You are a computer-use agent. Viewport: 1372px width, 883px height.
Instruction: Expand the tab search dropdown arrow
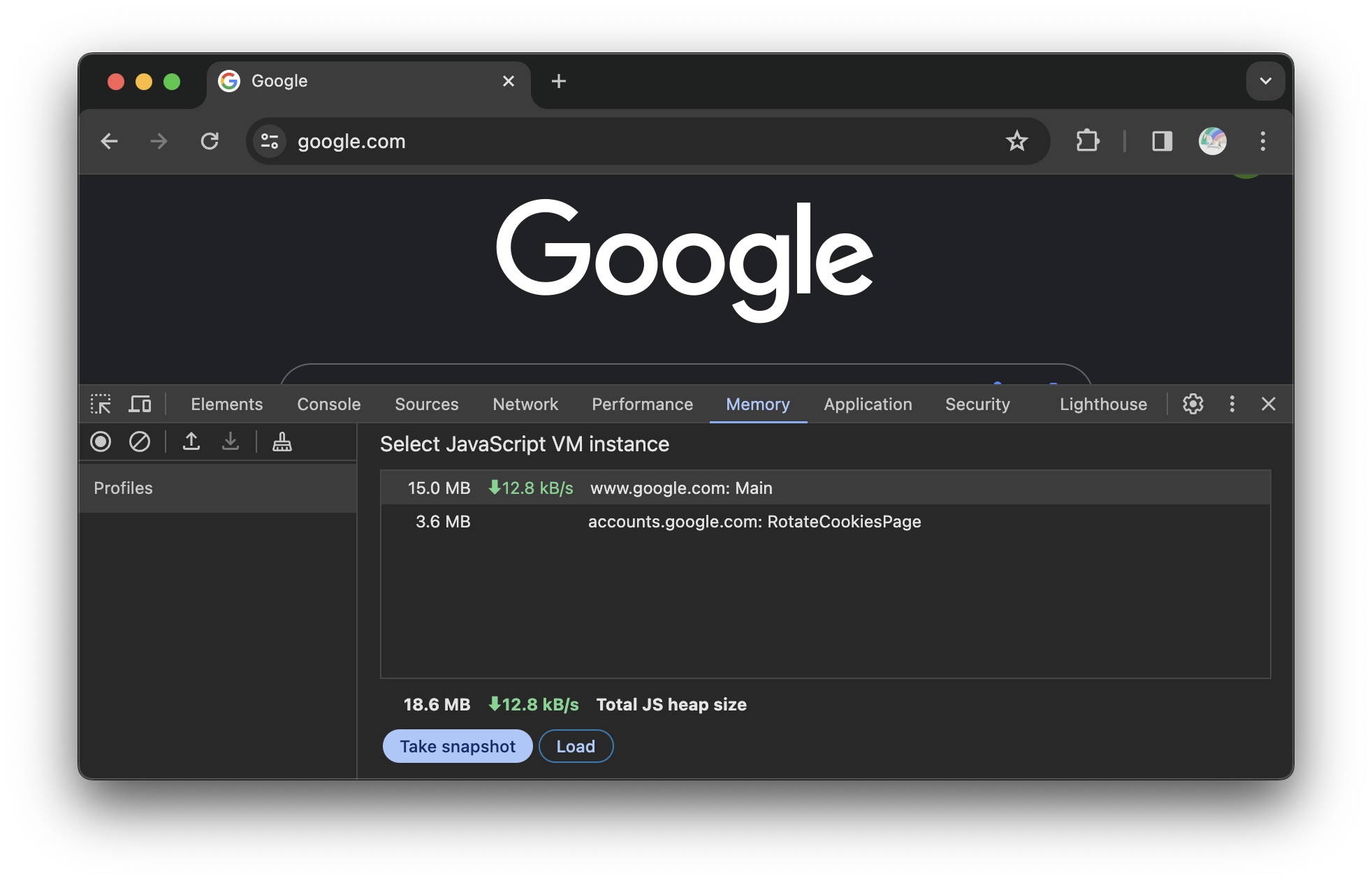1265,81
